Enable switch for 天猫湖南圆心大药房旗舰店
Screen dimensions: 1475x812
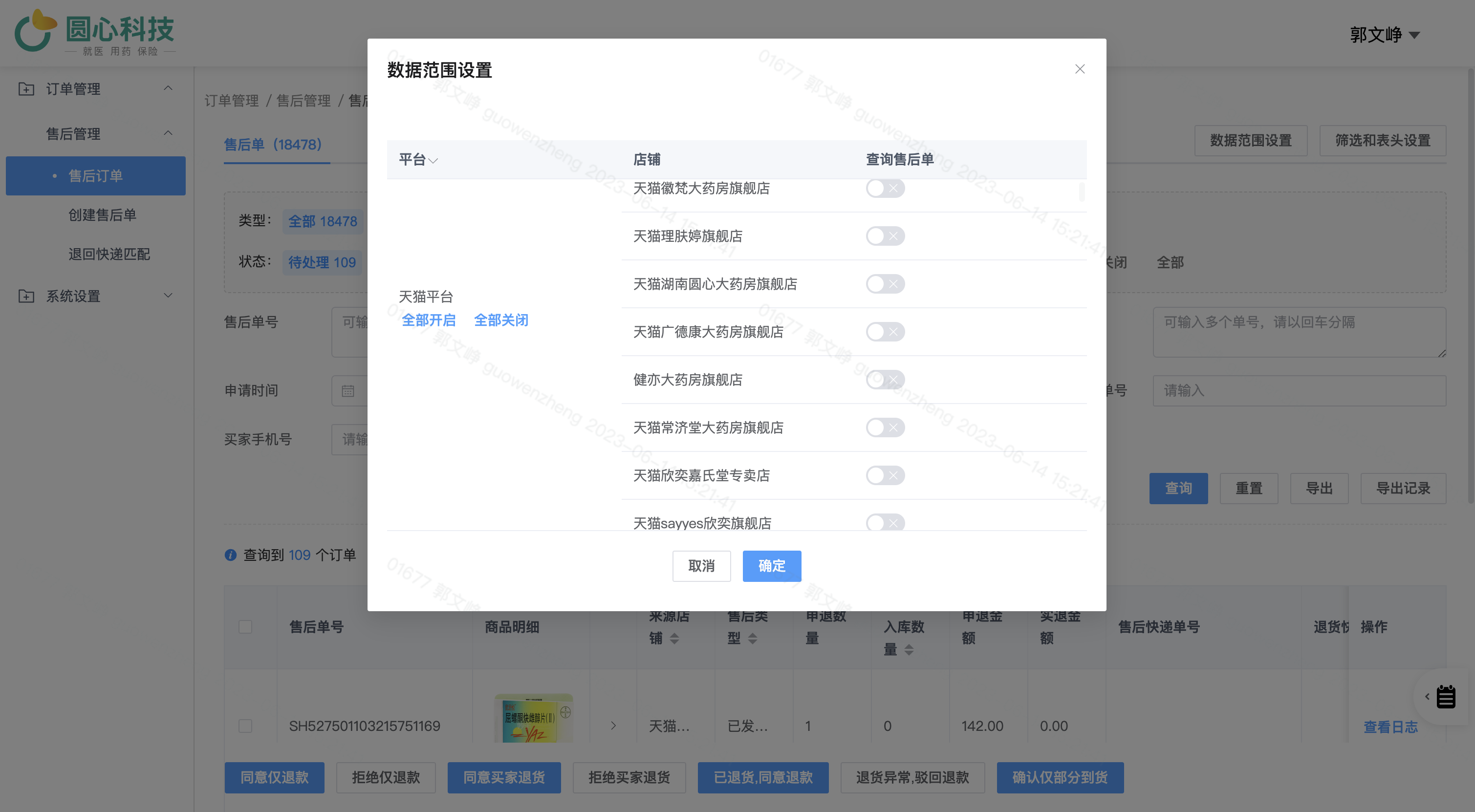885,284
